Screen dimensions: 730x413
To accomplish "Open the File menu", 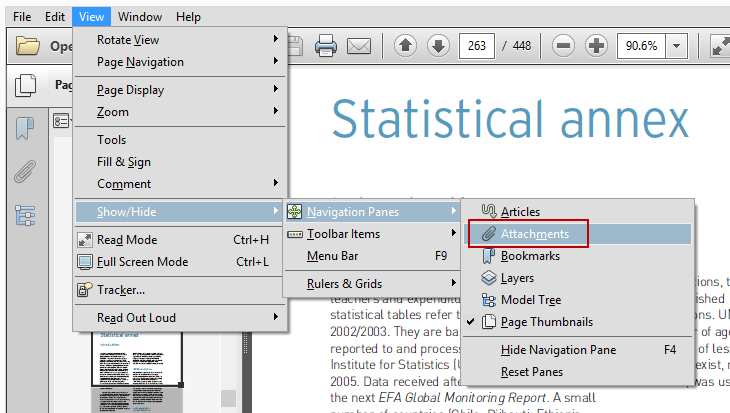I will coord(22,17).
